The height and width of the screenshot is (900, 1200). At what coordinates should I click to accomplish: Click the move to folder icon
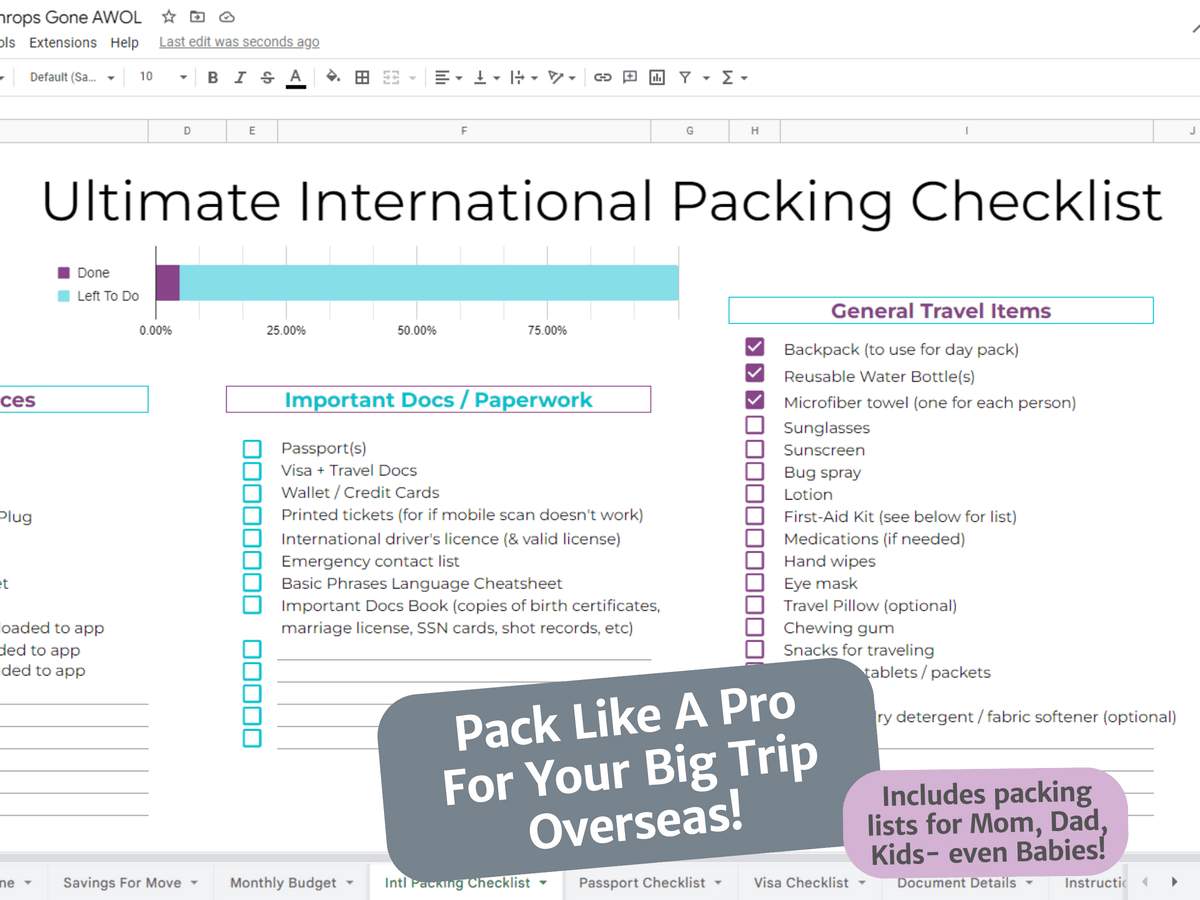coord(198,17)
